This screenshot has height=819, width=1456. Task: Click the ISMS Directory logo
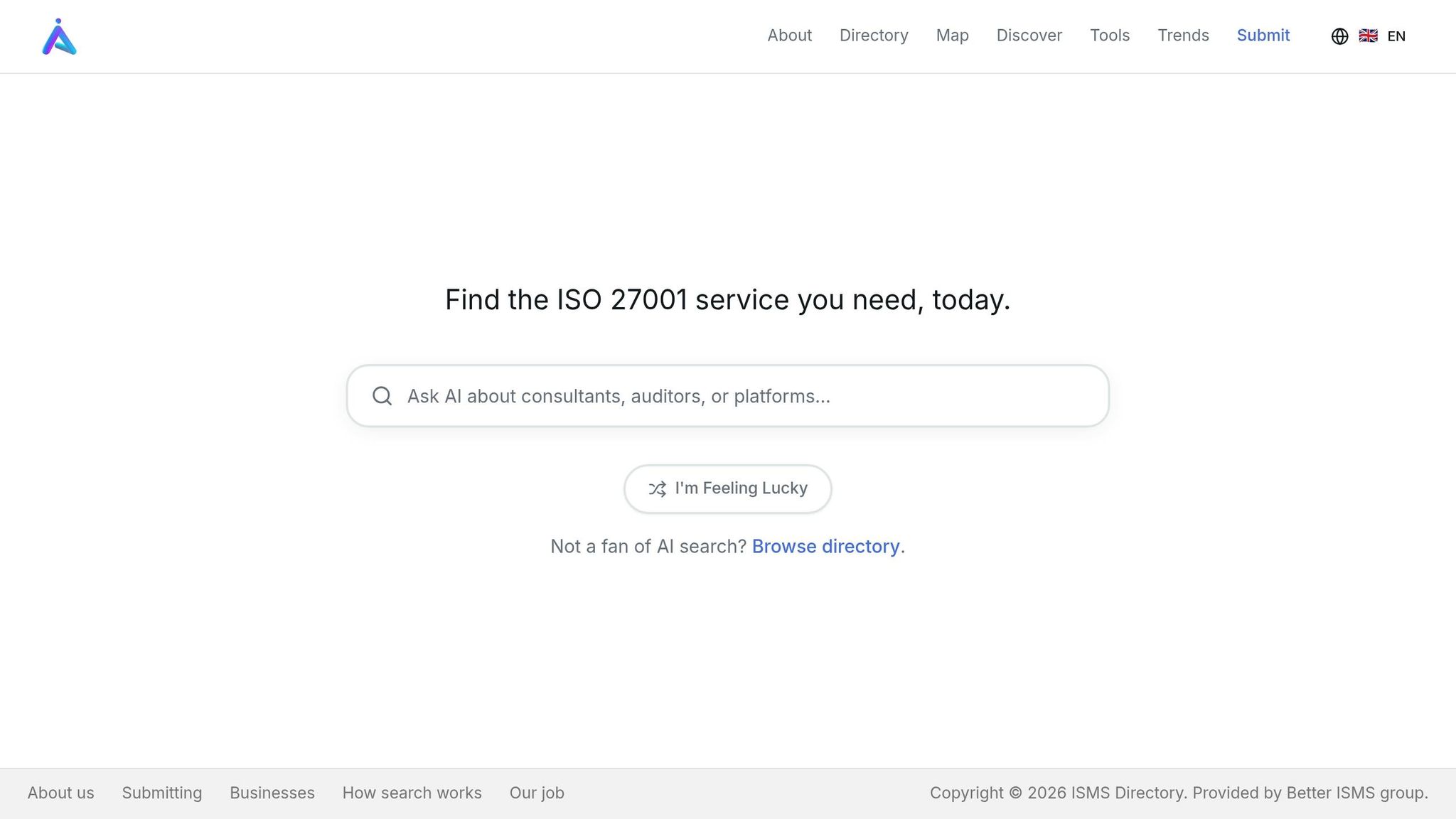[x=61, y=36]
